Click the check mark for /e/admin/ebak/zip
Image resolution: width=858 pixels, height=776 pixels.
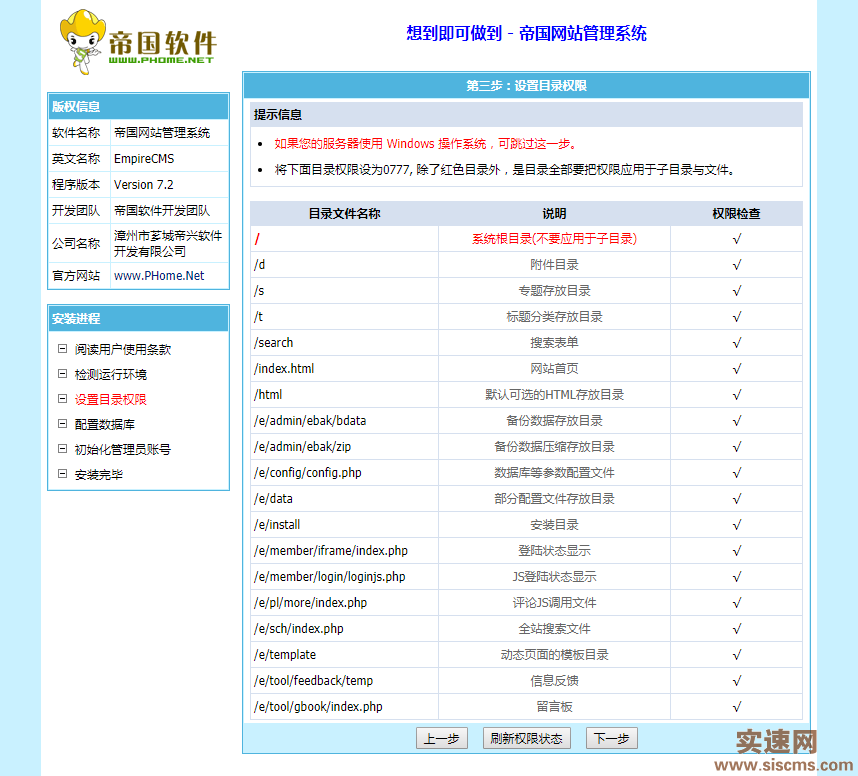[x=737, y=447]
